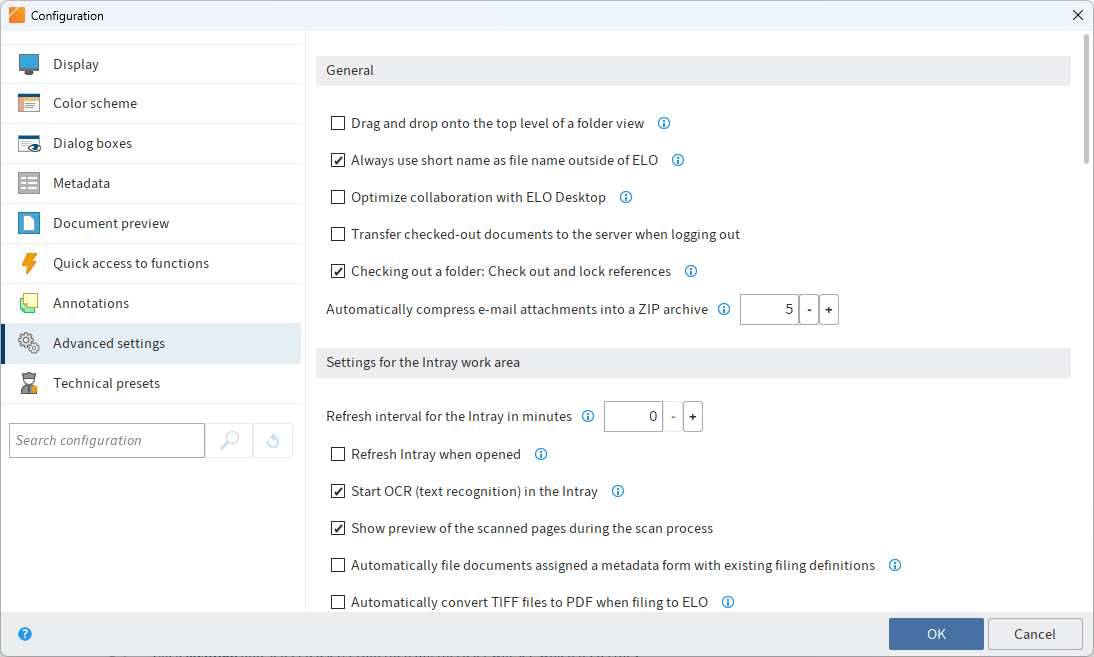Click the magnifier to search configuration
The image size is (1094, 657).
tap(230, 440)
